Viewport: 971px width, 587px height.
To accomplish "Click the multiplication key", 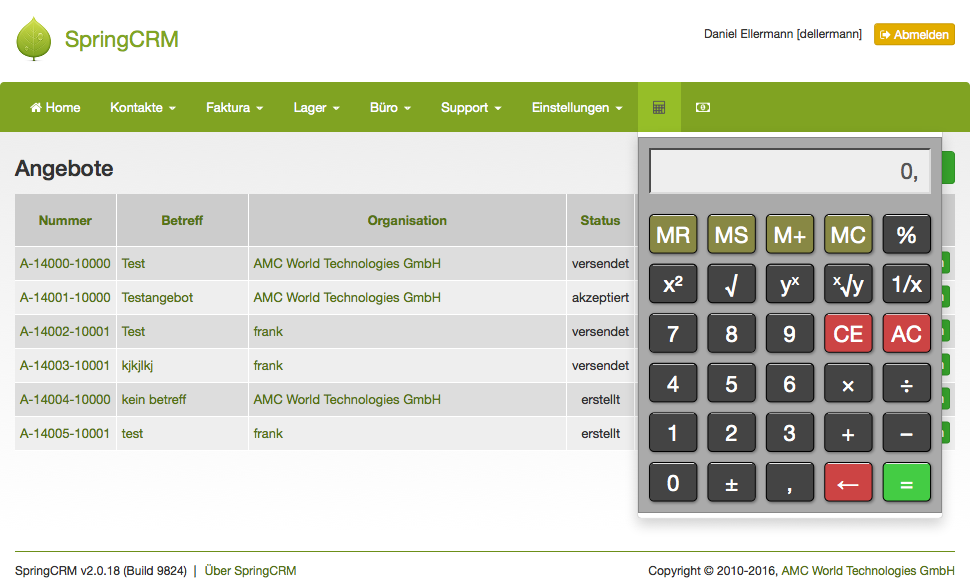I will click(848, 384).
